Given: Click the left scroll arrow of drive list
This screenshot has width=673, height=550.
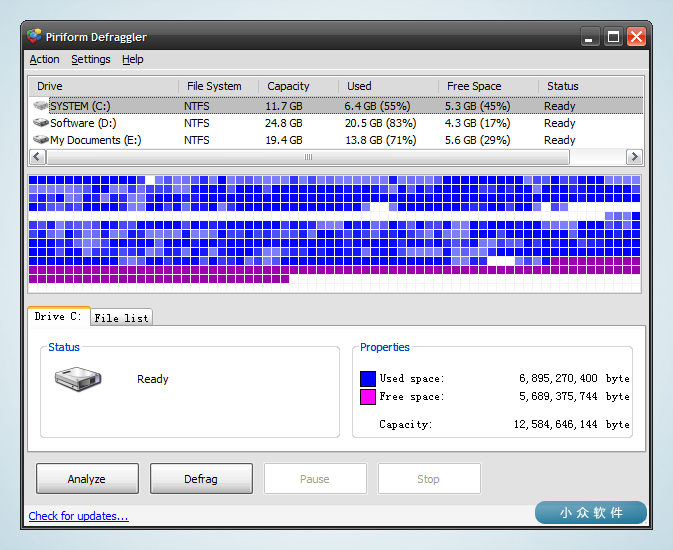Looking at the screenshot, I should click(x=37, y=157).
